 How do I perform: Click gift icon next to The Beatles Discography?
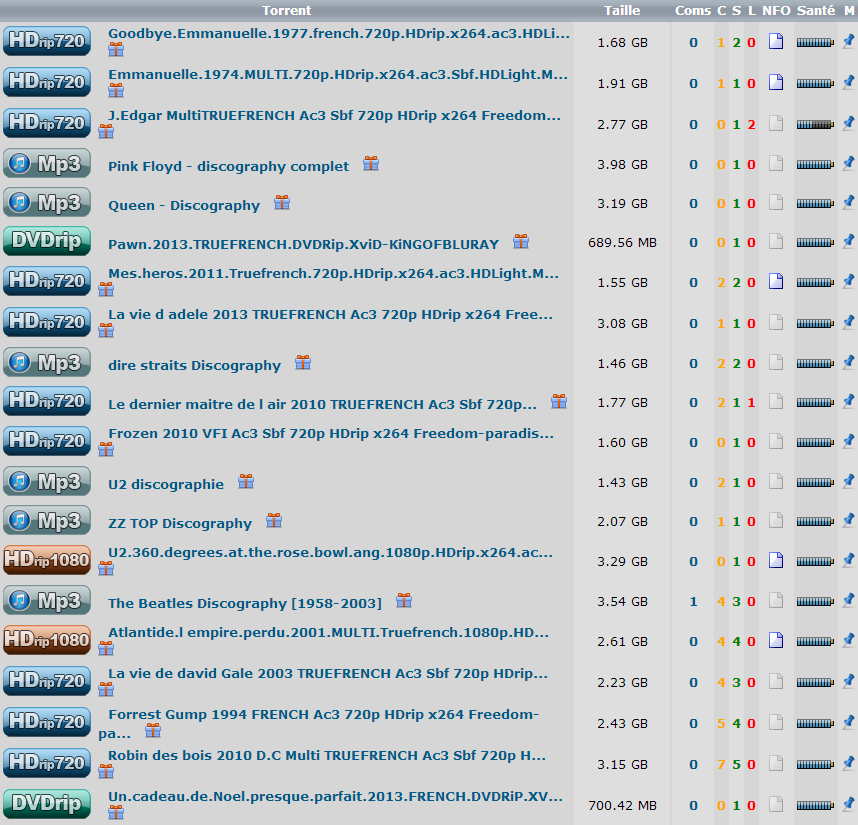pyautogui.click(x=404, y=600)
